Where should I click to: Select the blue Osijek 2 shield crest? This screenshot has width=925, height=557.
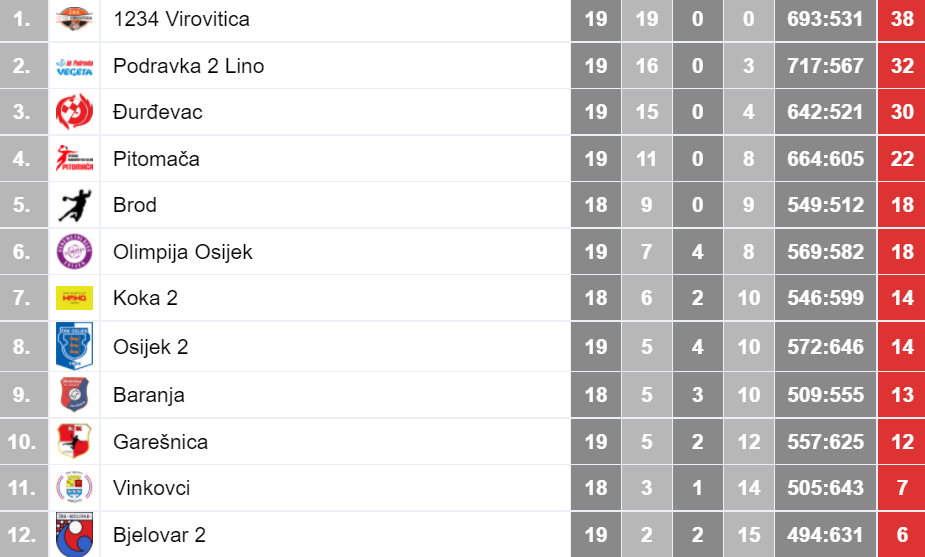pyautogui.click(x=74, y=346)
